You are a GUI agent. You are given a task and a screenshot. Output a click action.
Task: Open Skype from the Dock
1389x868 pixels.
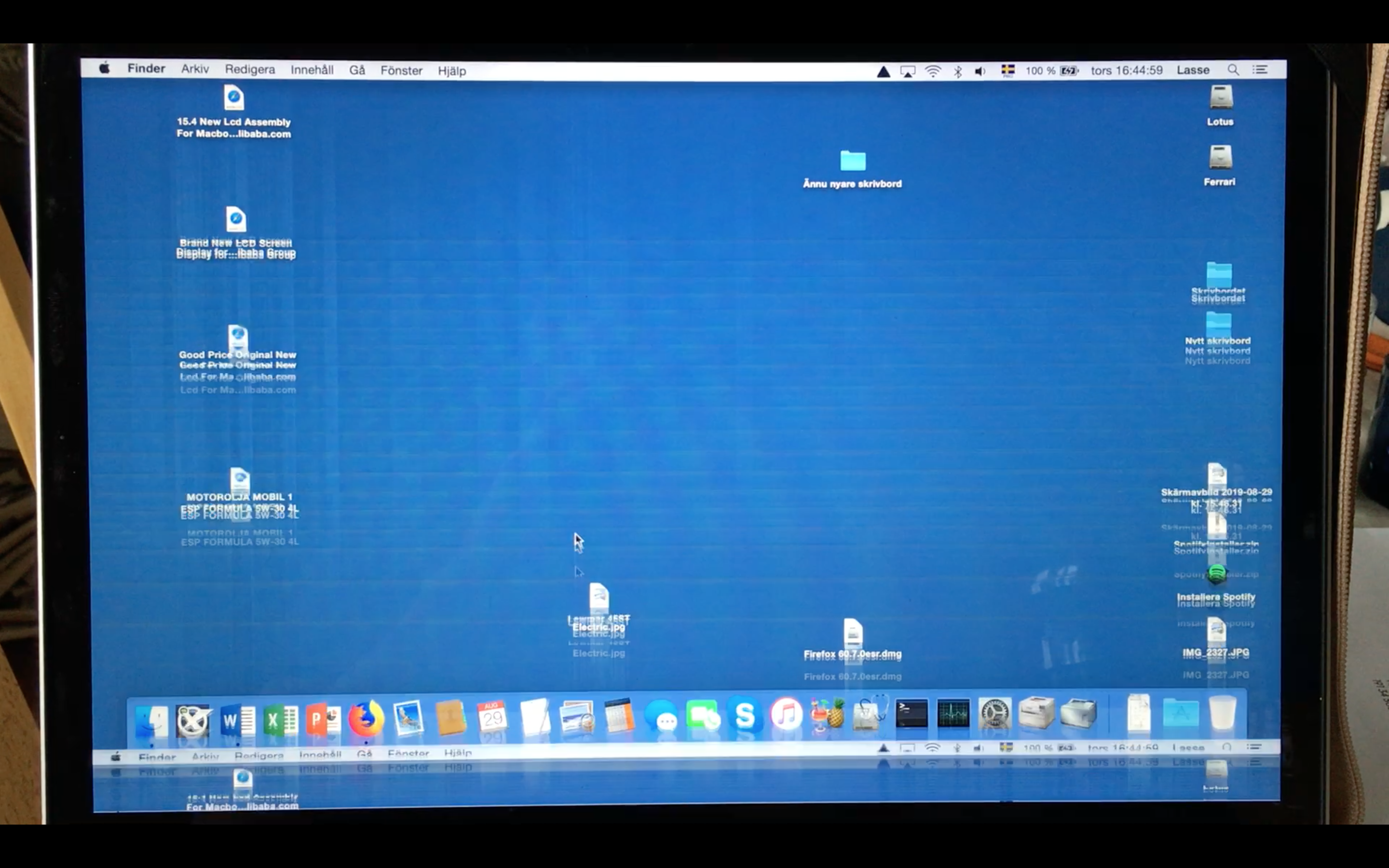pyautogui.click(x=745, y=715)
